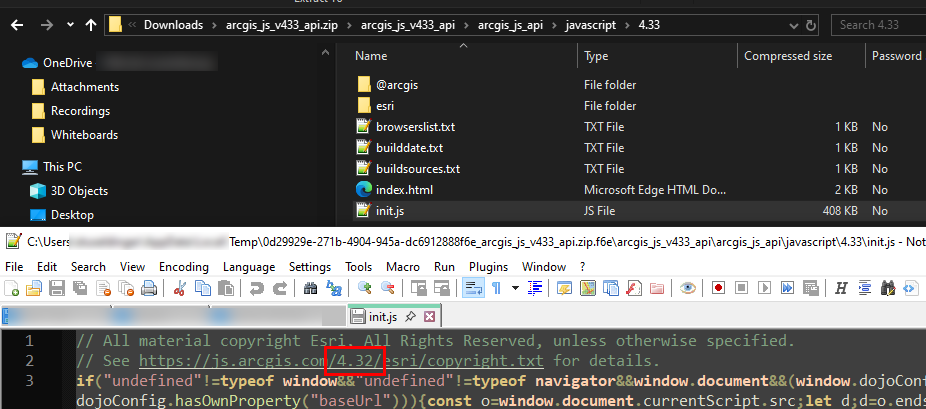This screenshot has width=926, height=409.
Task: Expand address bar previous locations dropdown
Action: [793, 25]
